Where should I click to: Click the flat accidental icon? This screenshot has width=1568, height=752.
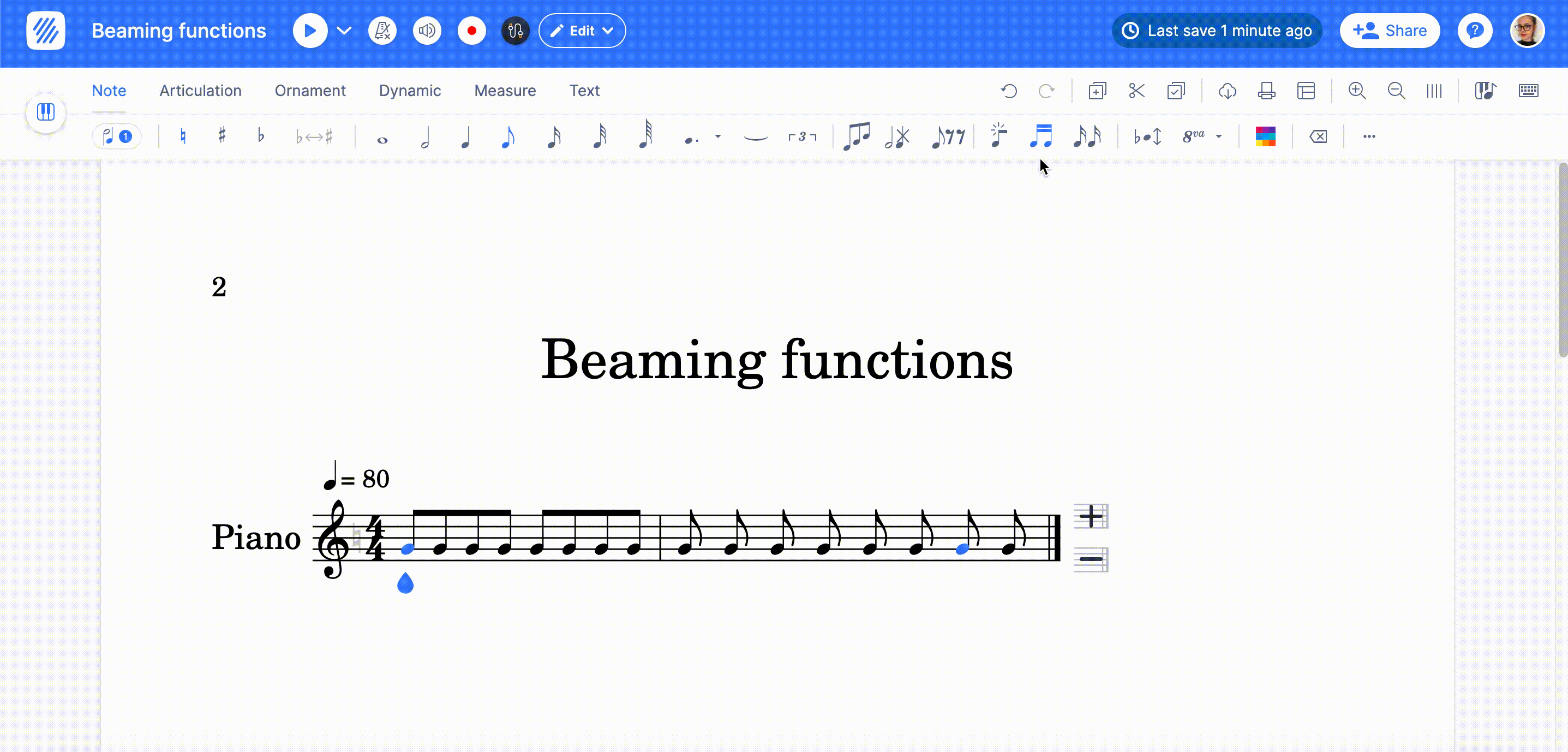point(261,136)
